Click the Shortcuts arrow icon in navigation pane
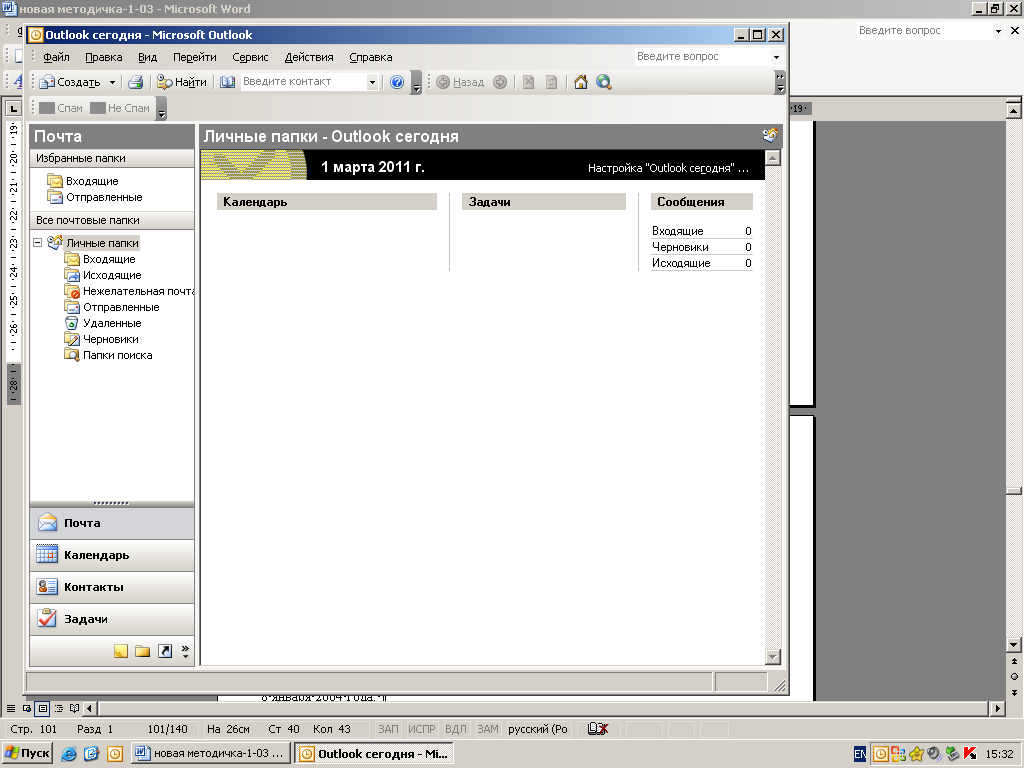 (x=165, y=651)
